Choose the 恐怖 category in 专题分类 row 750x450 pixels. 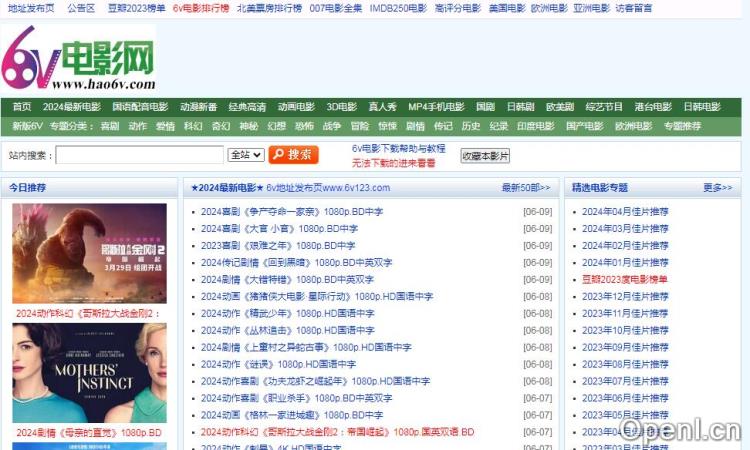(304, 126)
